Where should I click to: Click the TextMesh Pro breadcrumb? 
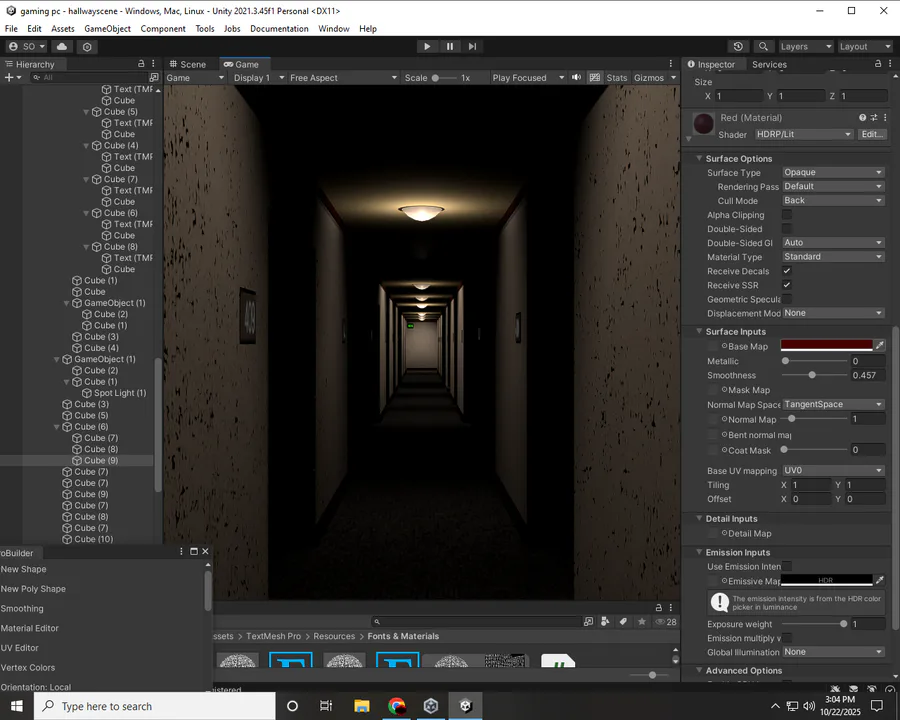tap(273, 636)
